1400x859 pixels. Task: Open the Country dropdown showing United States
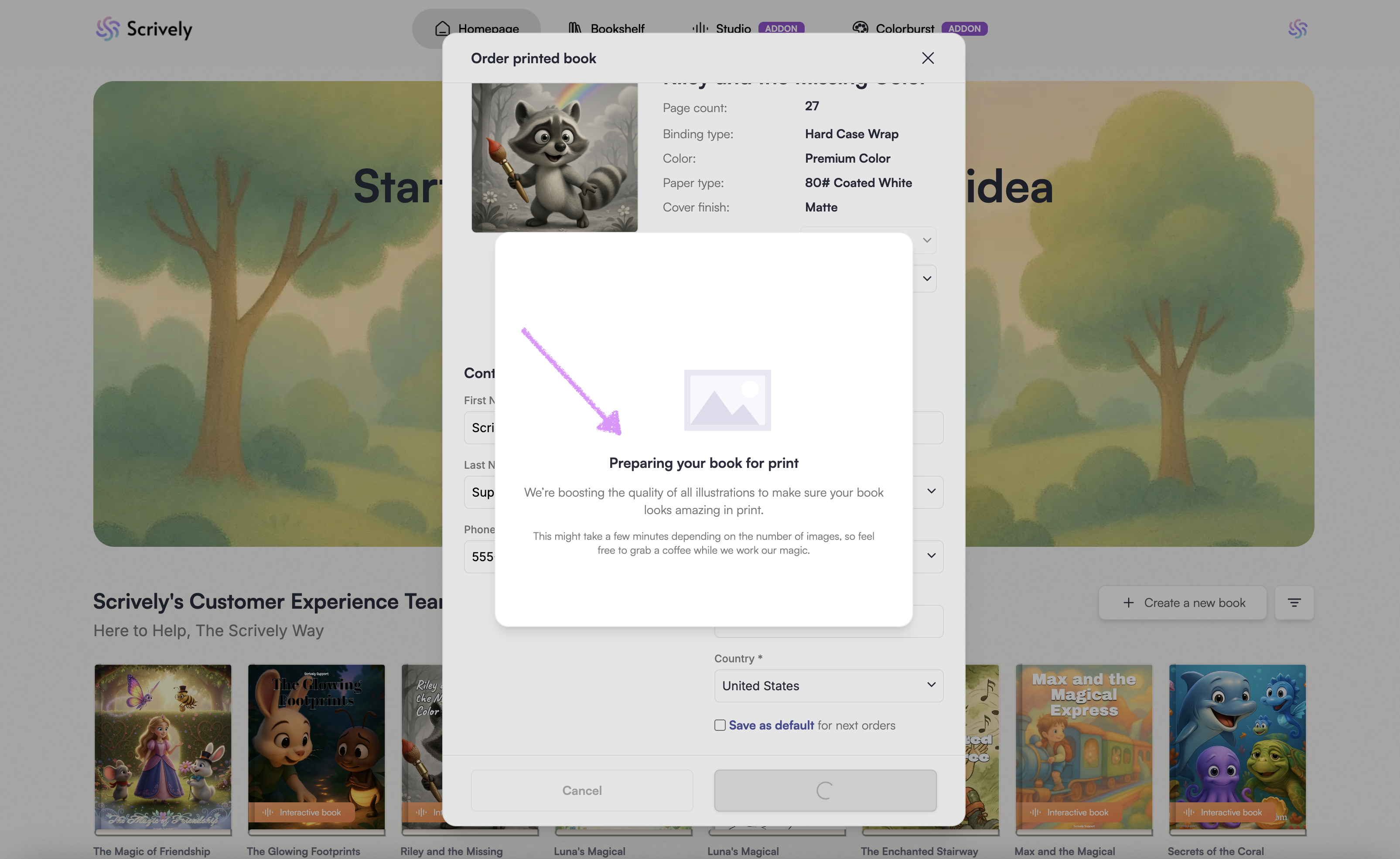click(828, 686)
